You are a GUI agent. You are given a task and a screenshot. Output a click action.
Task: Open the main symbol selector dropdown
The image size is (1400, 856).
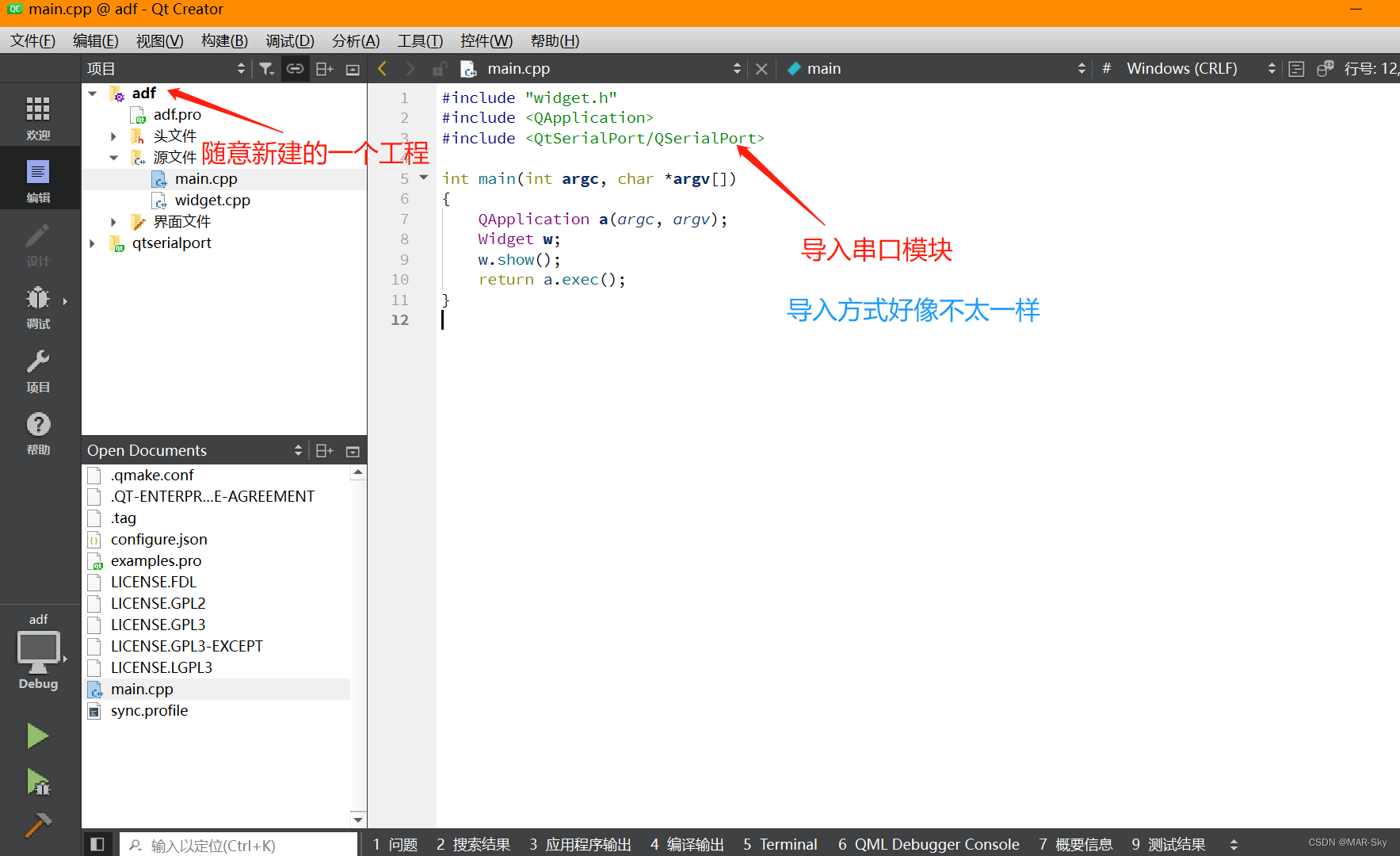[937, 69]
